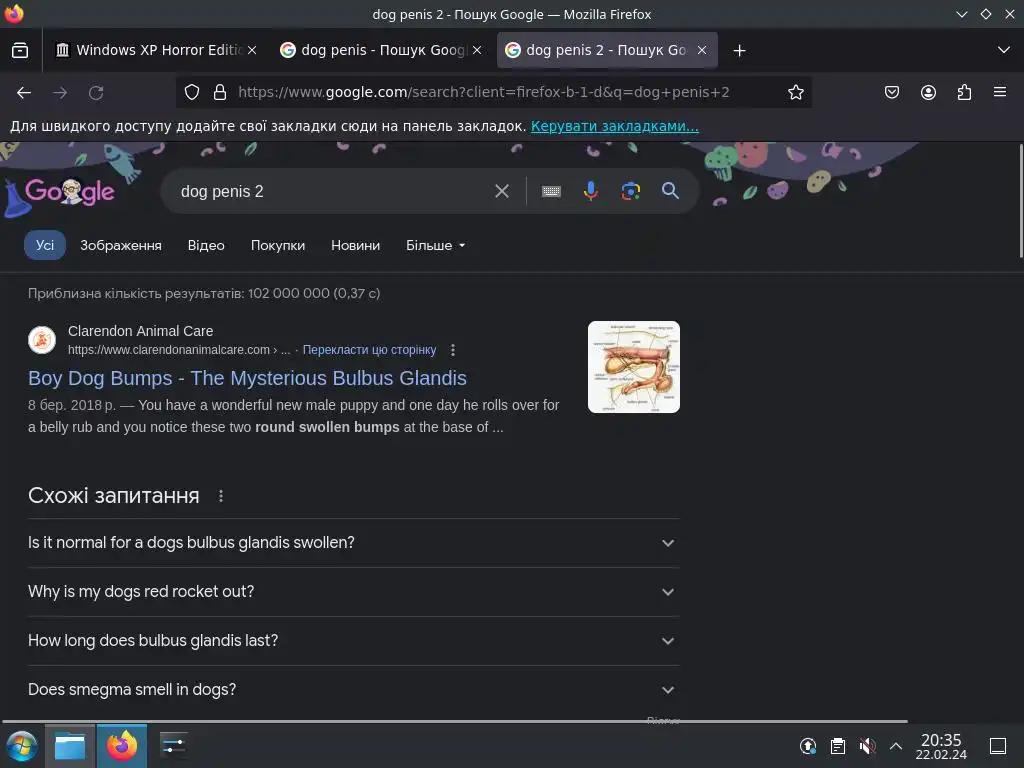
Task: Unmute the volume tray icon
Action: (x=867, y=746)
